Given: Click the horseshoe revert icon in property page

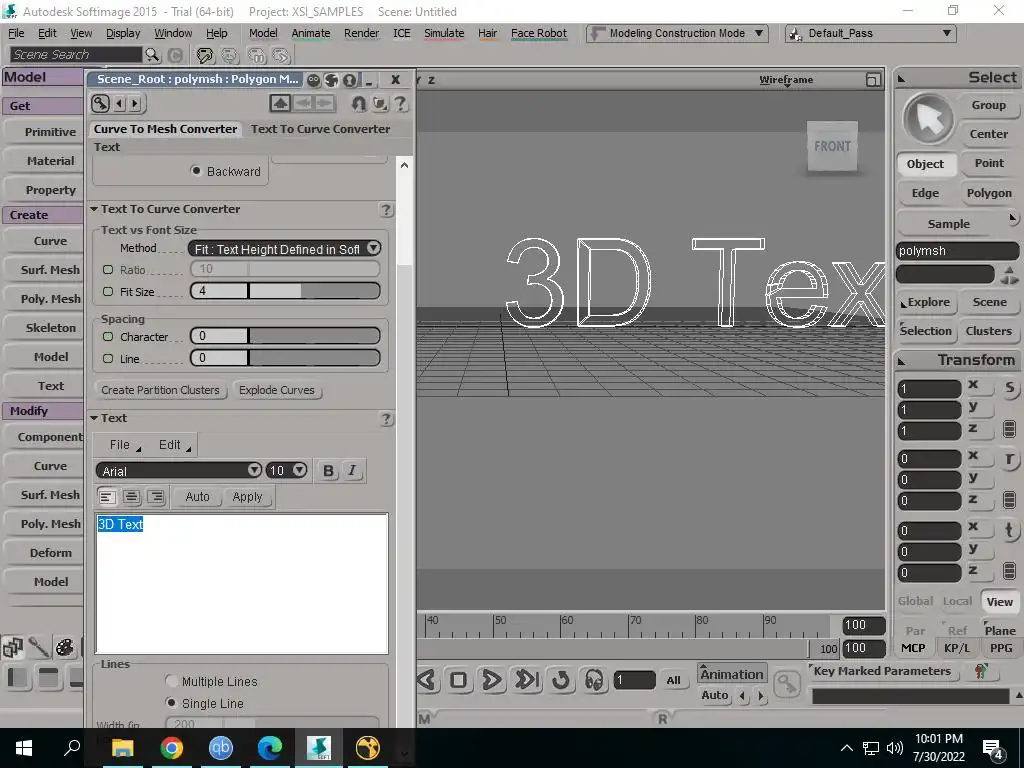Looking at the screenshot, I should [x=359, y=103].
